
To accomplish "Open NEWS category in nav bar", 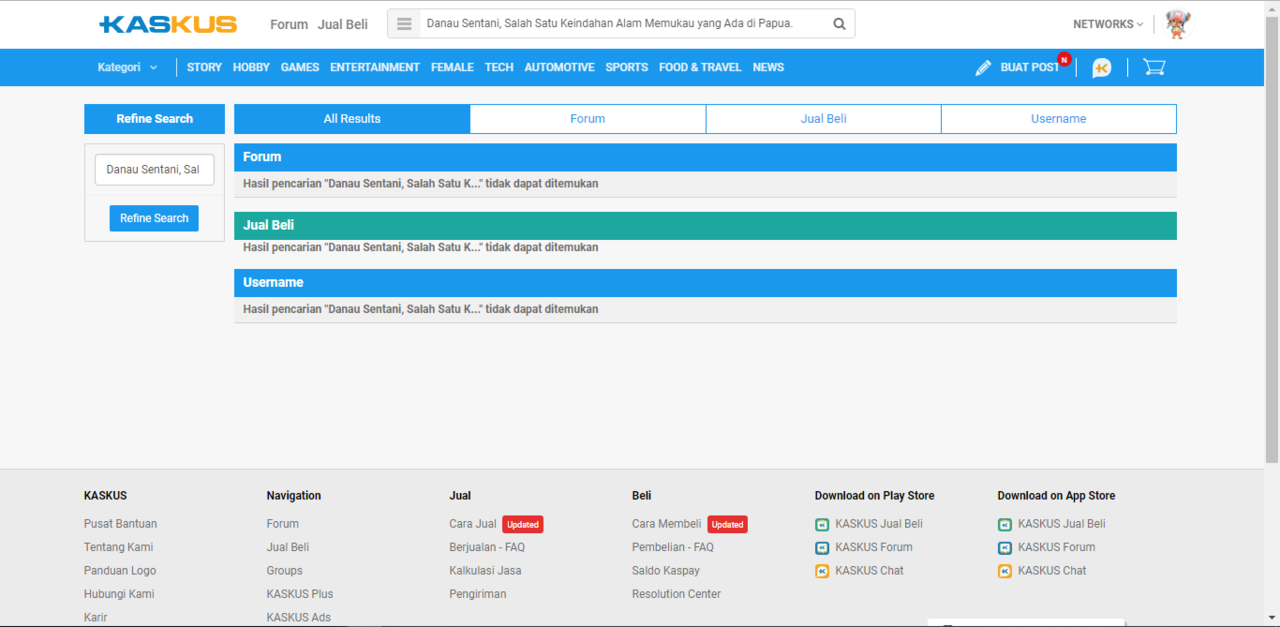I will [x=768, y=67].
